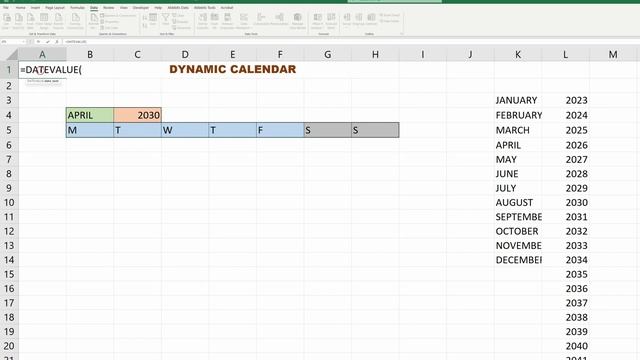The image size is (640, 360).
Task: Run Flash Fill
Action: click(x=214, y=20)
